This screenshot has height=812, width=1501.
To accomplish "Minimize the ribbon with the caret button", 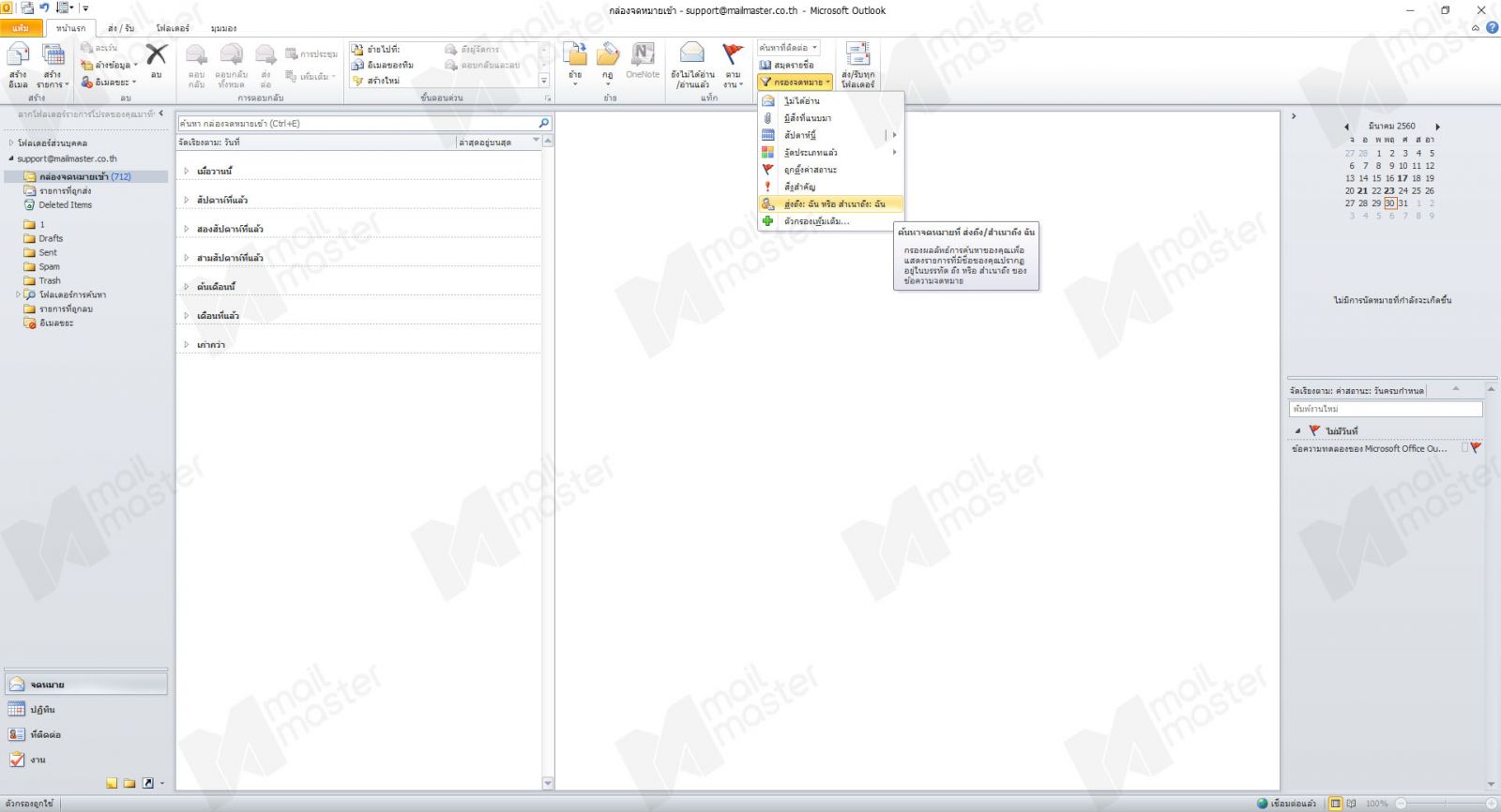I will pos(1476,28).
